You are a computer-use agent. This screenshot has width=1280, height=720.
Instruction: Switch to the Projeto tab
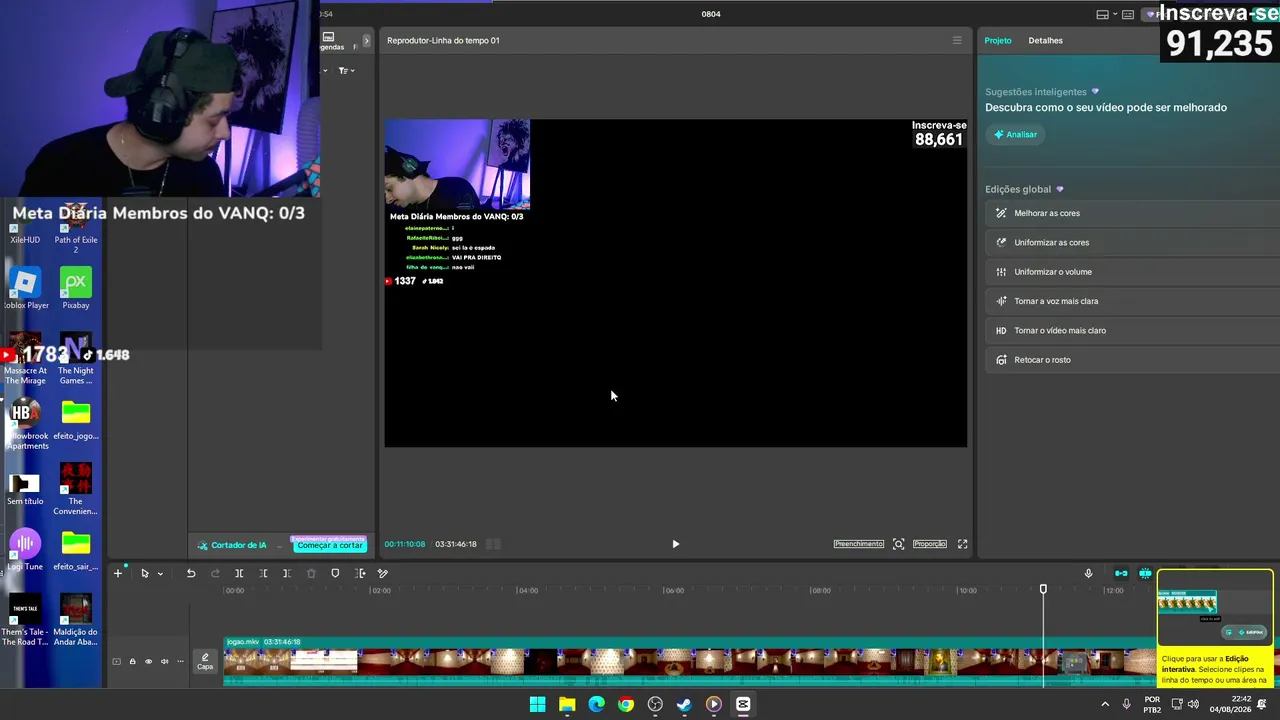coord(998,40)
